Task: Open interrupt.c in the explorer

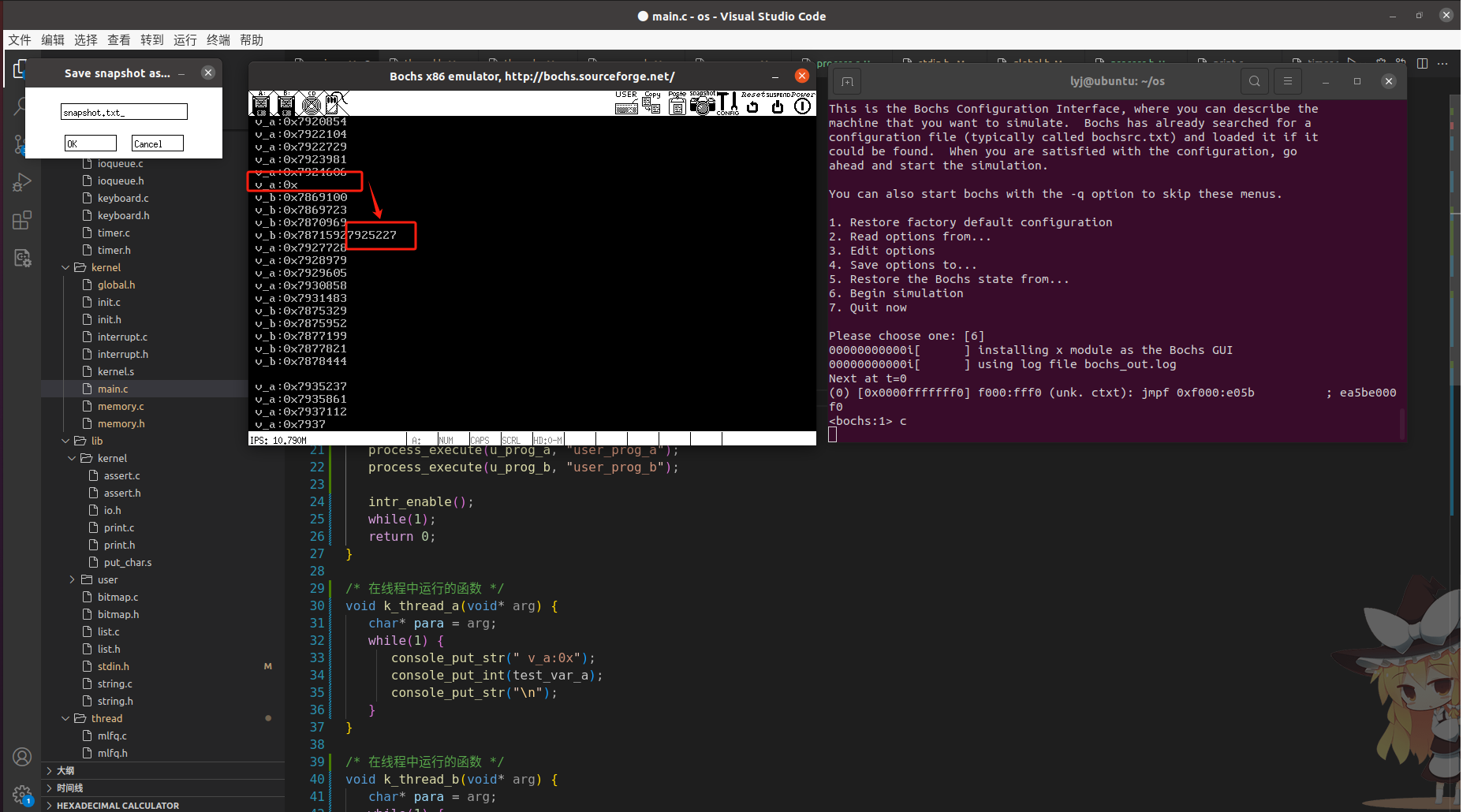Action: tap(122, 337)
